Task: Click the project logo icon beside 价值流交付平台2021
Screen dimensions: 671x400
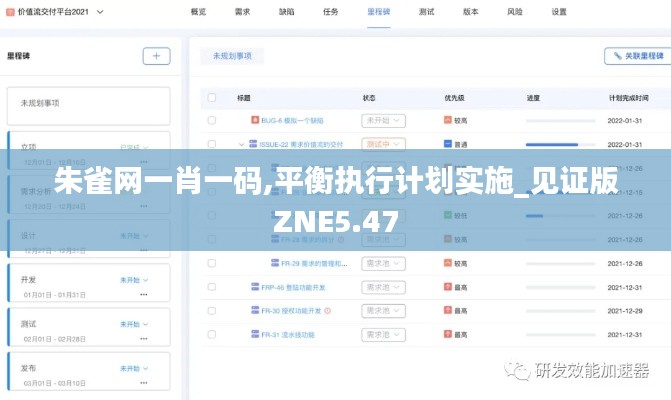Action: tap(10, 12)
